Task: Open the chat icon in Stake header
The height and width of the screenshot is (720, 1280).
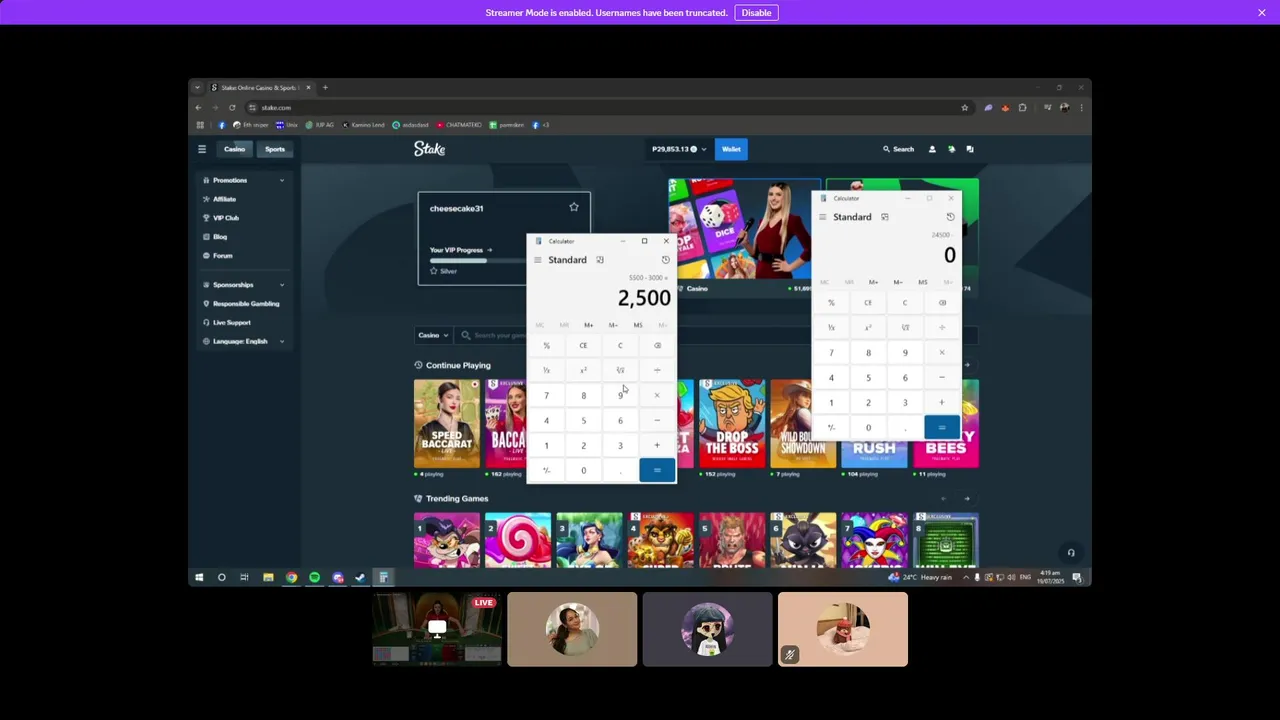Action: pos(970,149)
